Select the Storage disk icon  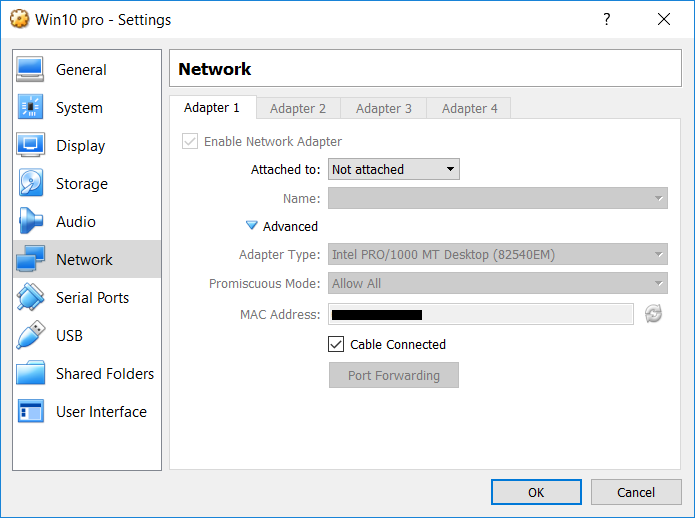[30, 184]
